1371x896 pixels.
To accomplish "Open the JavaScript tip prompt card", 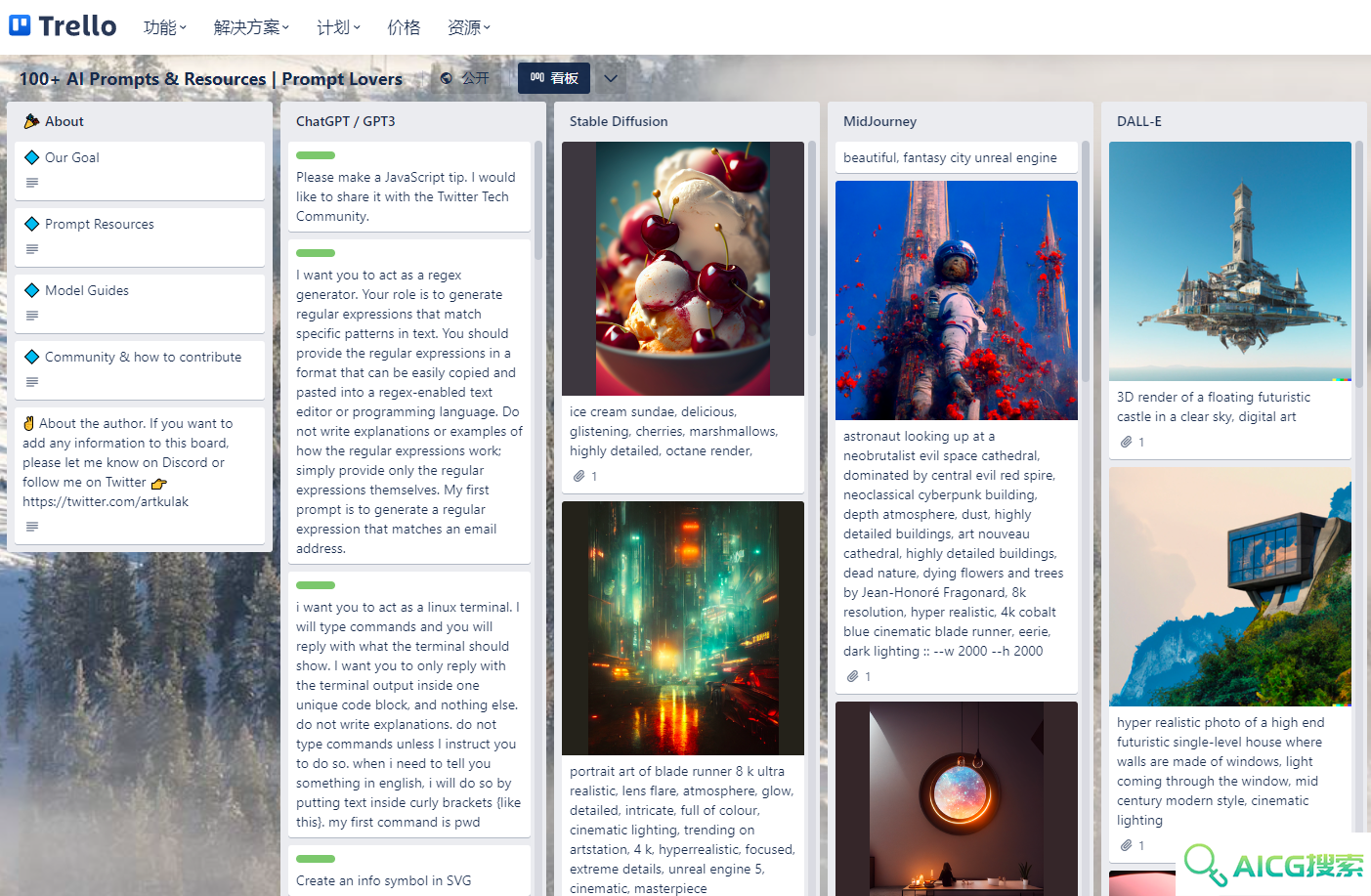I will [409, 187].
